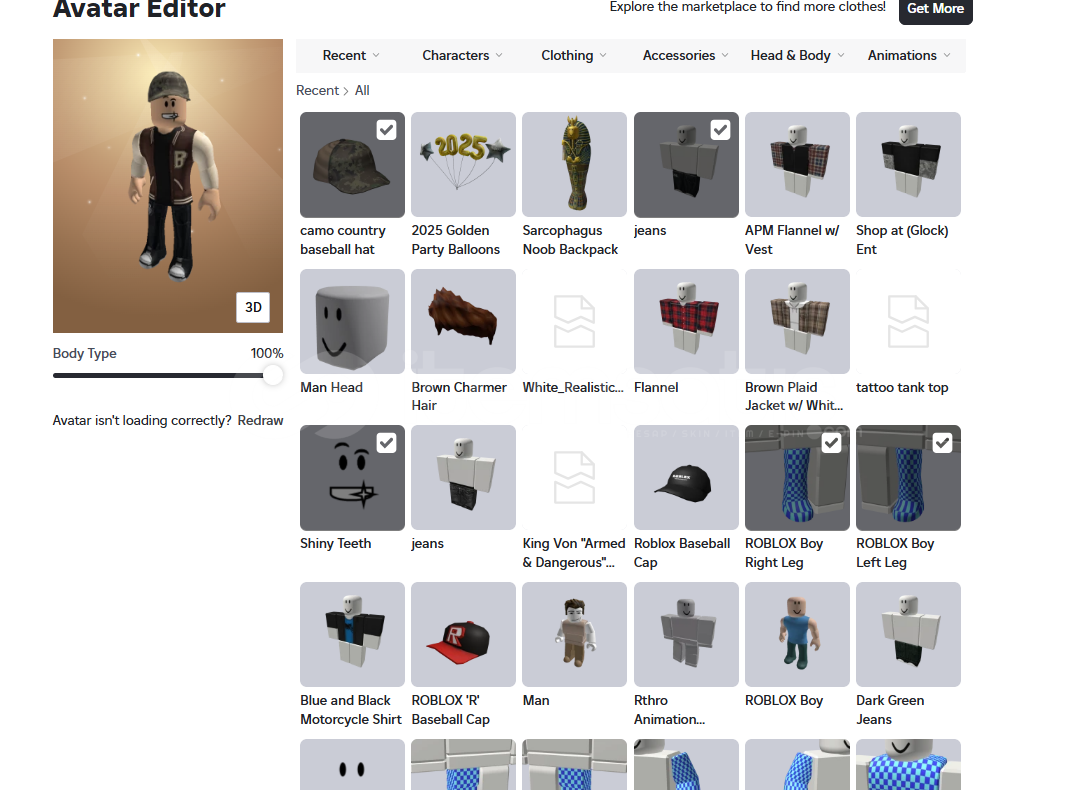Click the 'Man Head' item name
1091x790 pixels.
331,388
